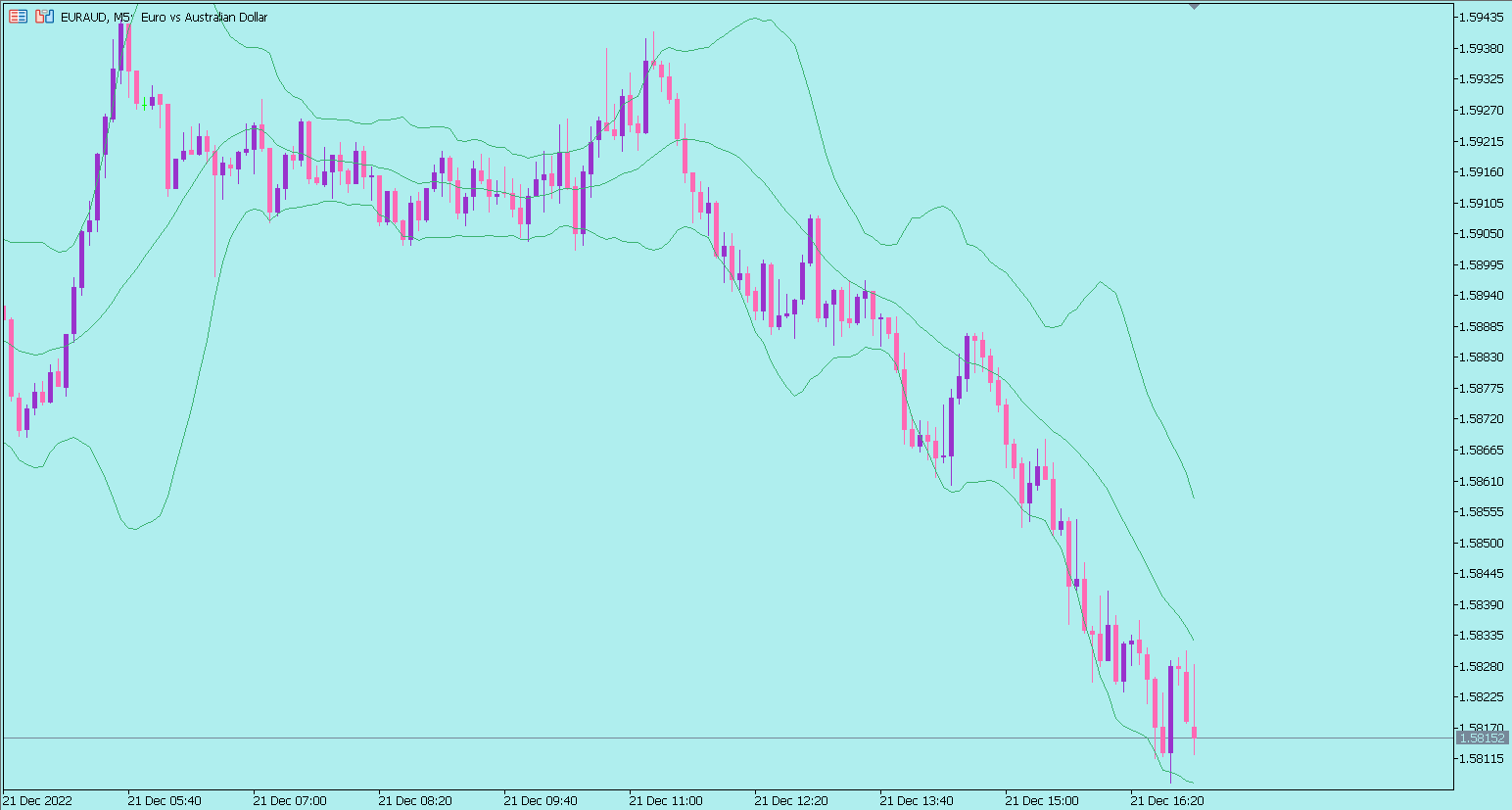Screen dimensions: 1512x810
Task: Click the red-lined panel icon top-left
Action: (18, 16)
